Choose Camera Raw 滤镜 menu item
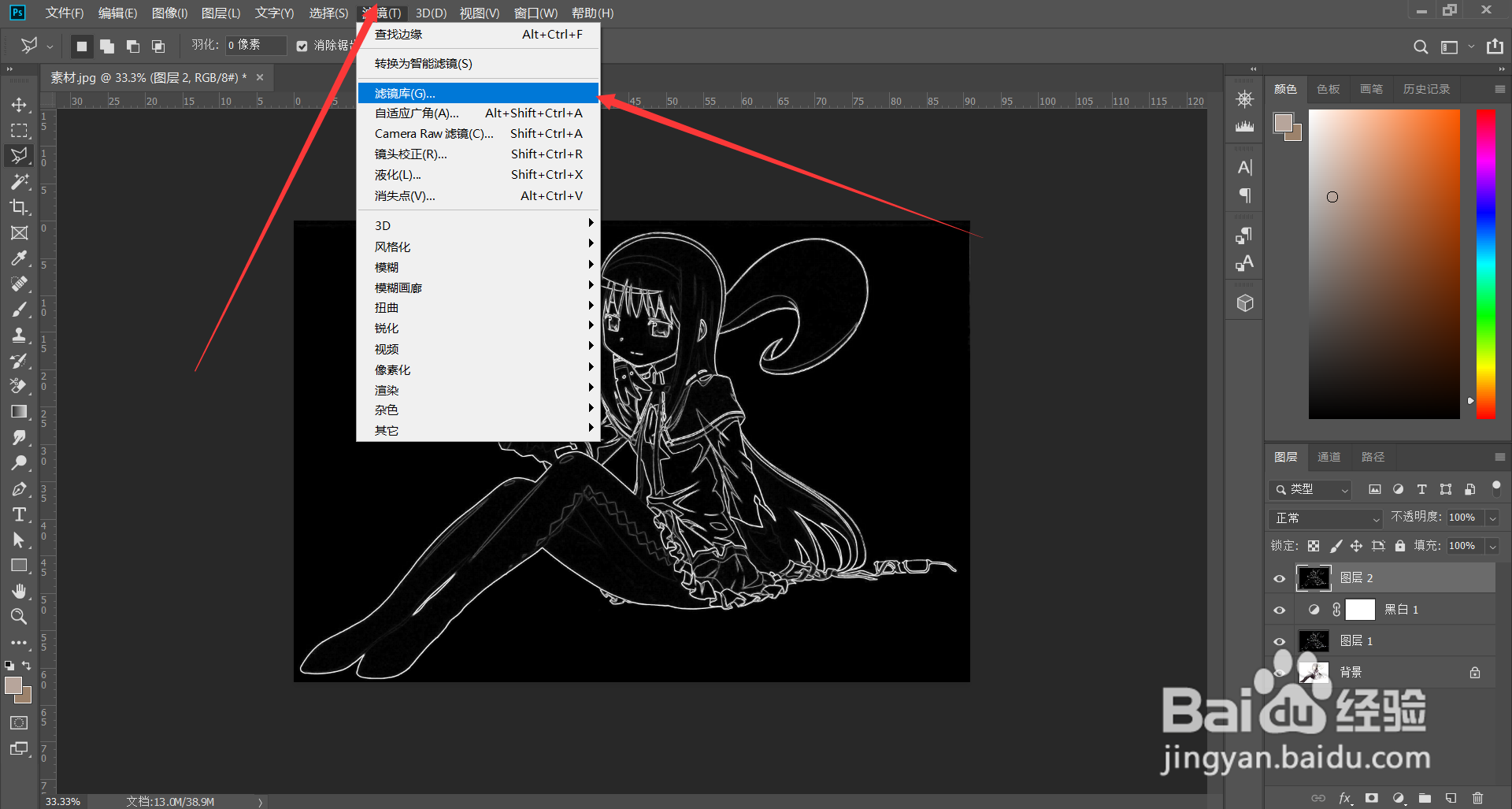This screenshot has height=809, width=1512. tap(478, 134)
